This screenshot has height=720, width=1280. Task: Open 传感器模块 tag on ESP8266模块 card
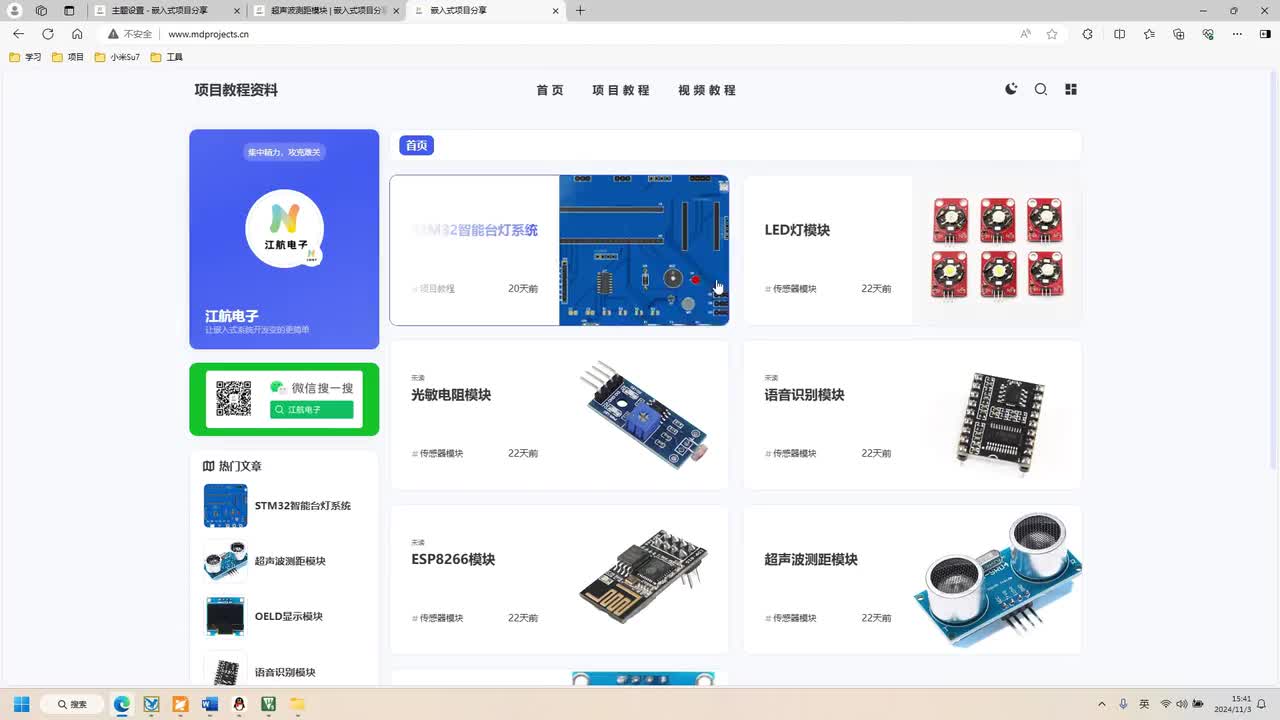(437, 618)
